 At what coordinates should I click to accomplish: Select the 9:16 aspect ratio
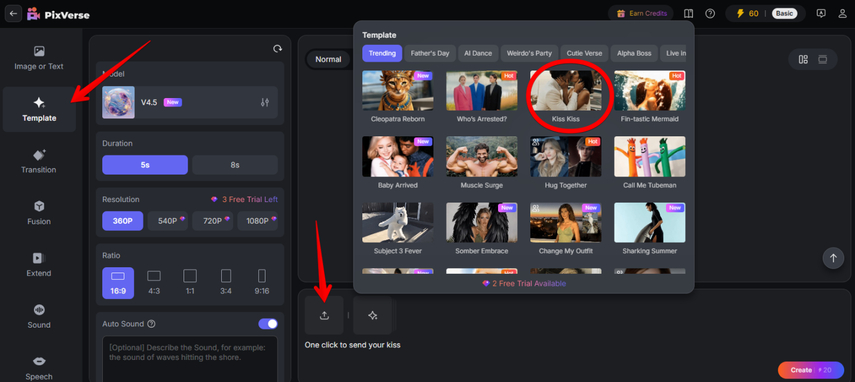click(x=262, y=281)
